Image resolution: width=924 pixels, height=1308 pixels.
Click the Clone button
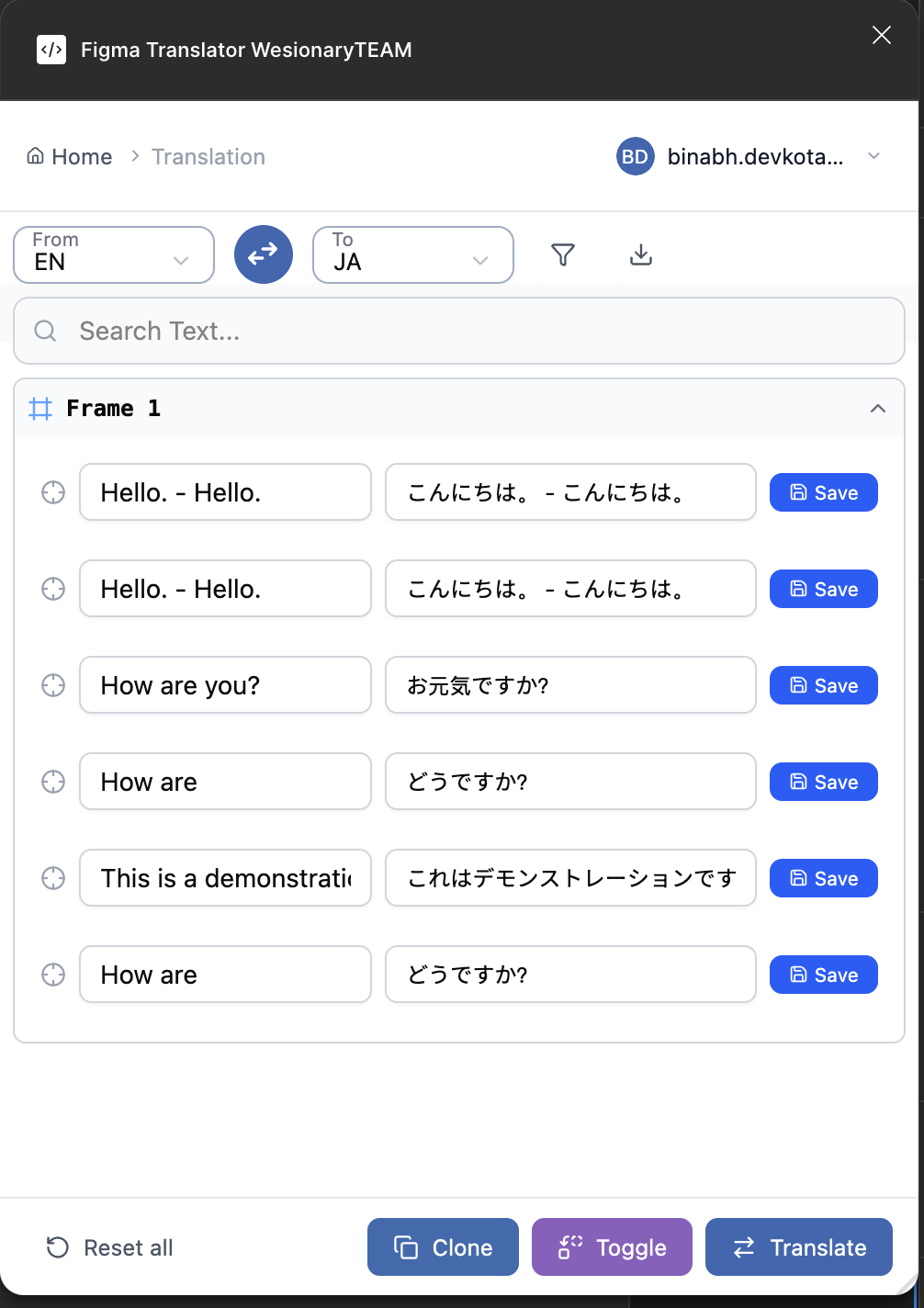click(443, 1247)
